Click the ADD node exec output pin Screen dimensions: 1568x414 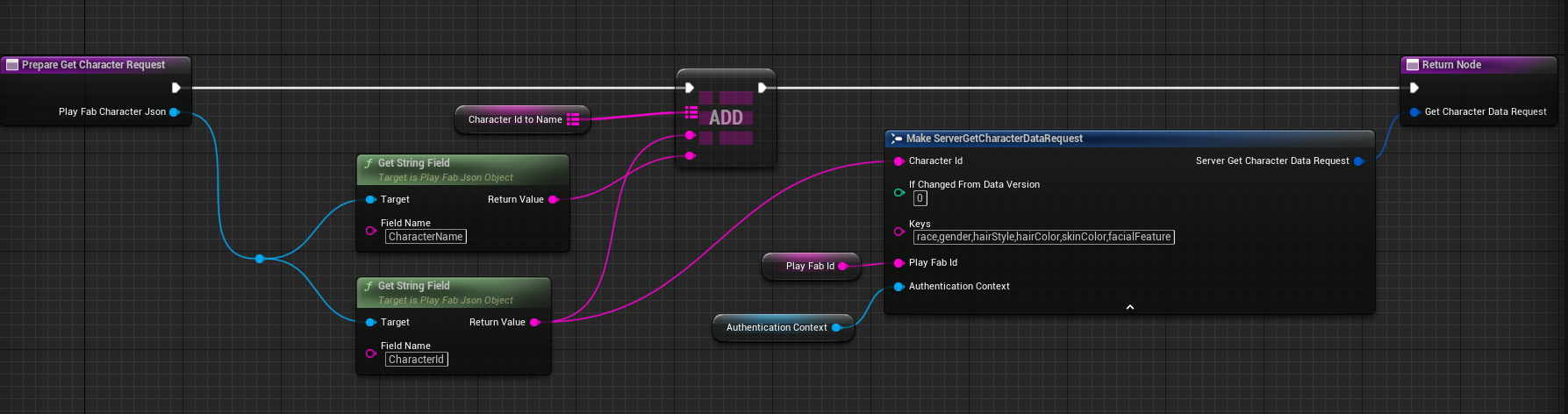tap(762, 88)
